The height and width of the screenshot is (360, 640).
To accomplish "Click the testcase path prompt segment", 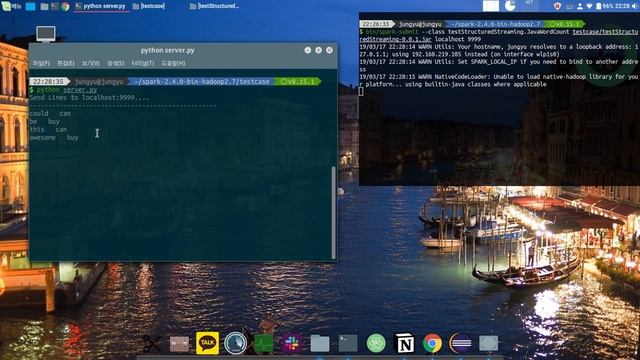I will tap(202, 82).
